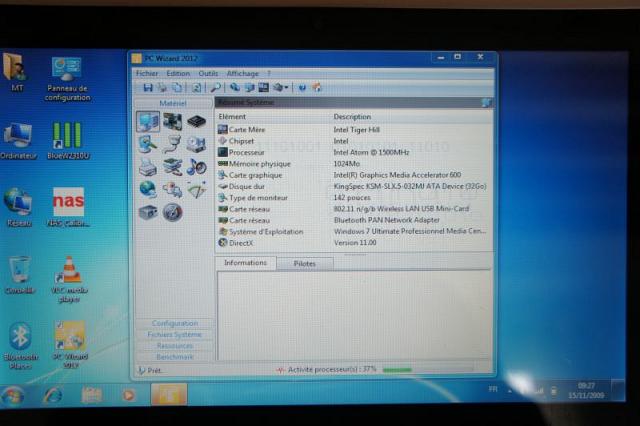Select the gray box icon in bottom row
The image size is (640, 426).
[148, 212]
